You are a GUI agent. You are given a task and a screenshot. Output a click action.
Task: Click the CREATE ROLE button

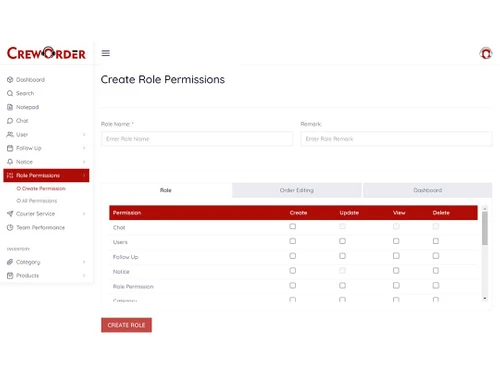coord(126,325)
